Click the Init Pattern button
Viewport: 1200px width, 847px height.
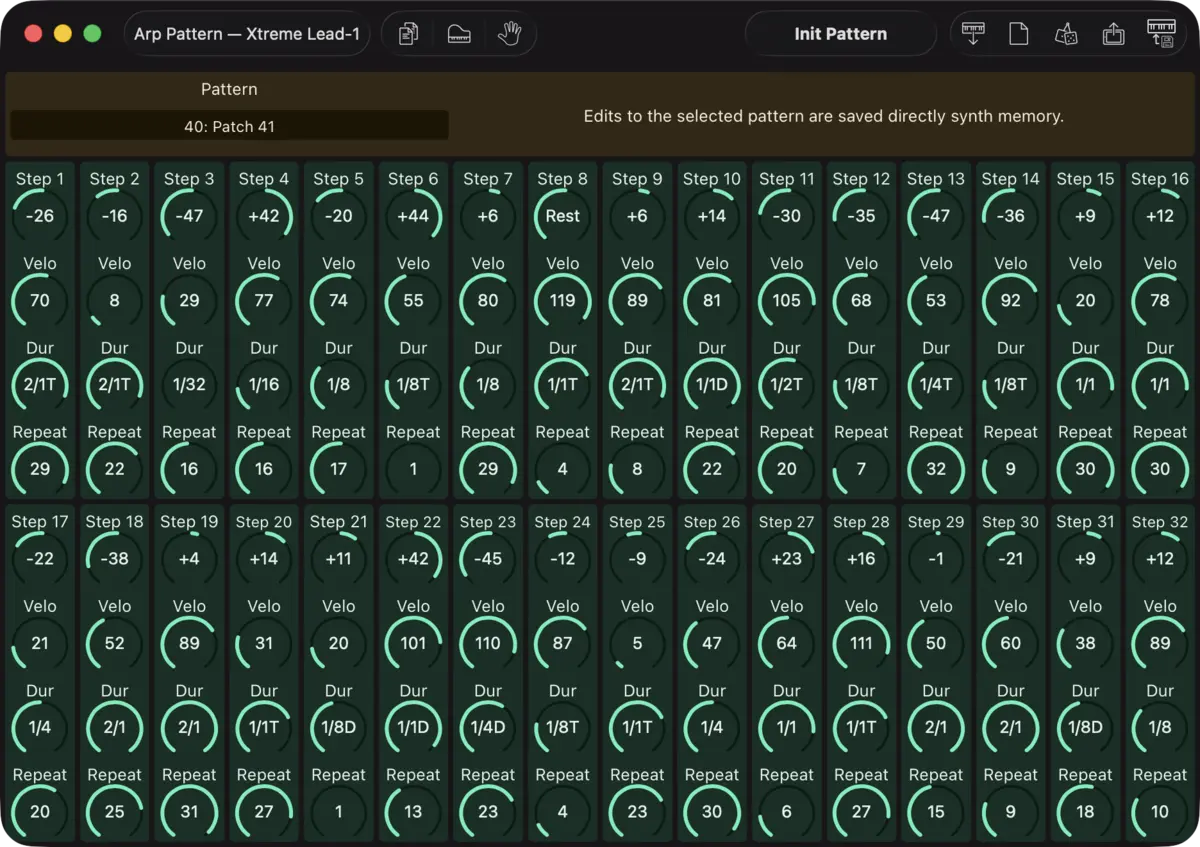(x=841, y=34)
